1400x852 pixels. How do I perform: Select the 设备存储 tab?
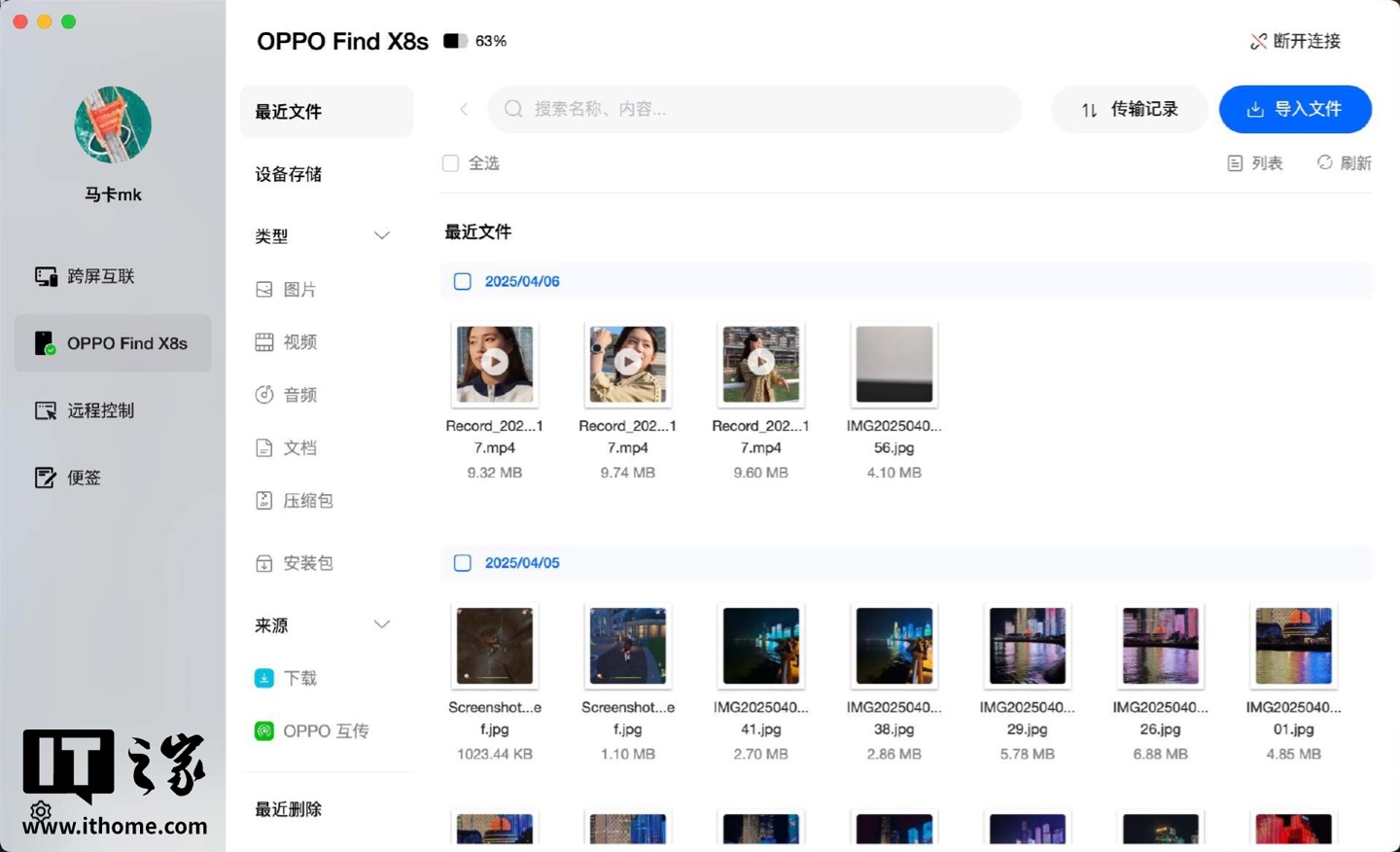click(x=289, y=175)
